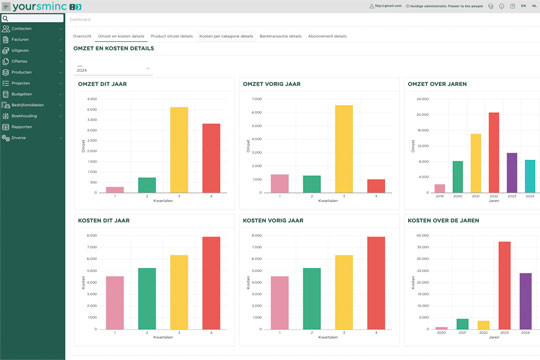Screen dimensions: 540x360
Task: Open Projecten via its list icon
Action: [x=6, y=83]
